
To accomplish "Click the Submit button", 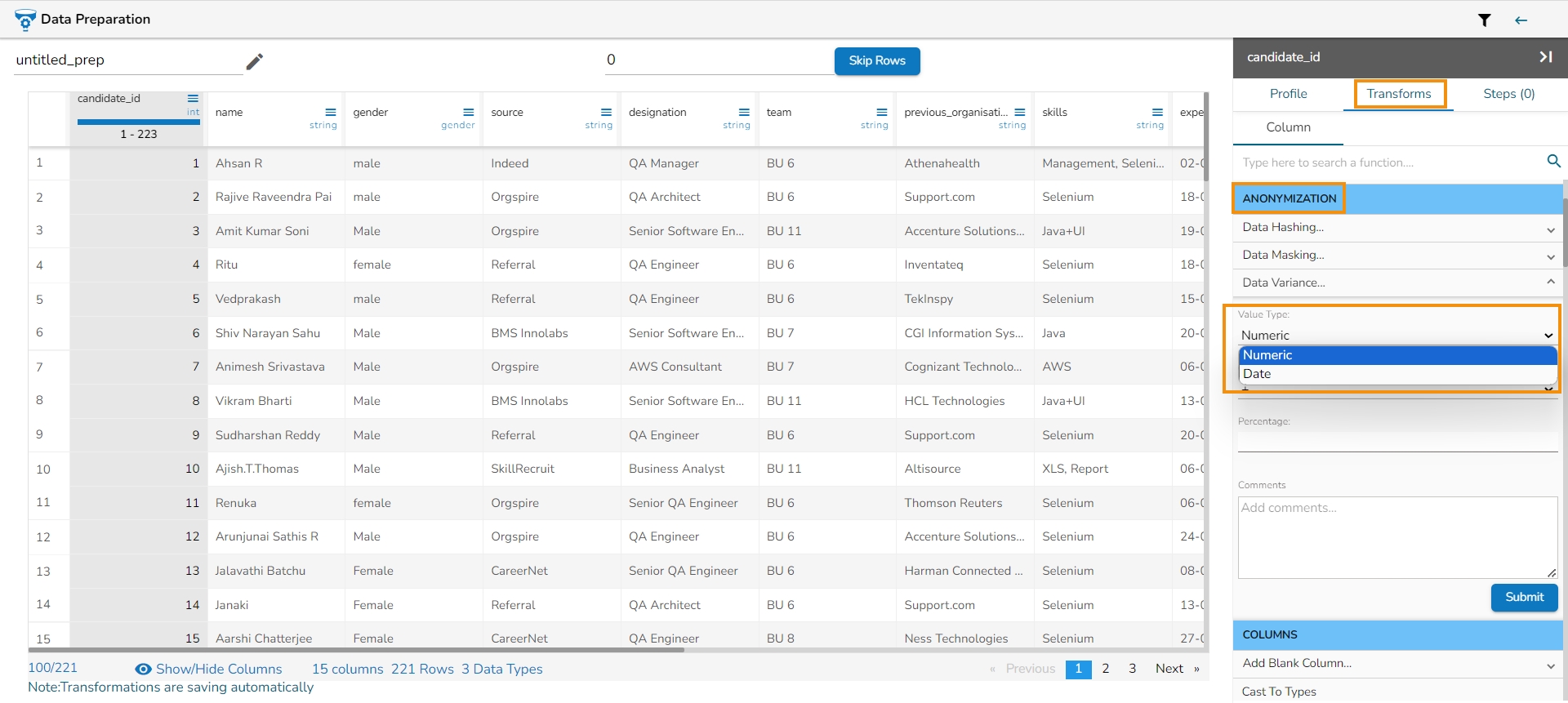I will tap(1524, 598).
